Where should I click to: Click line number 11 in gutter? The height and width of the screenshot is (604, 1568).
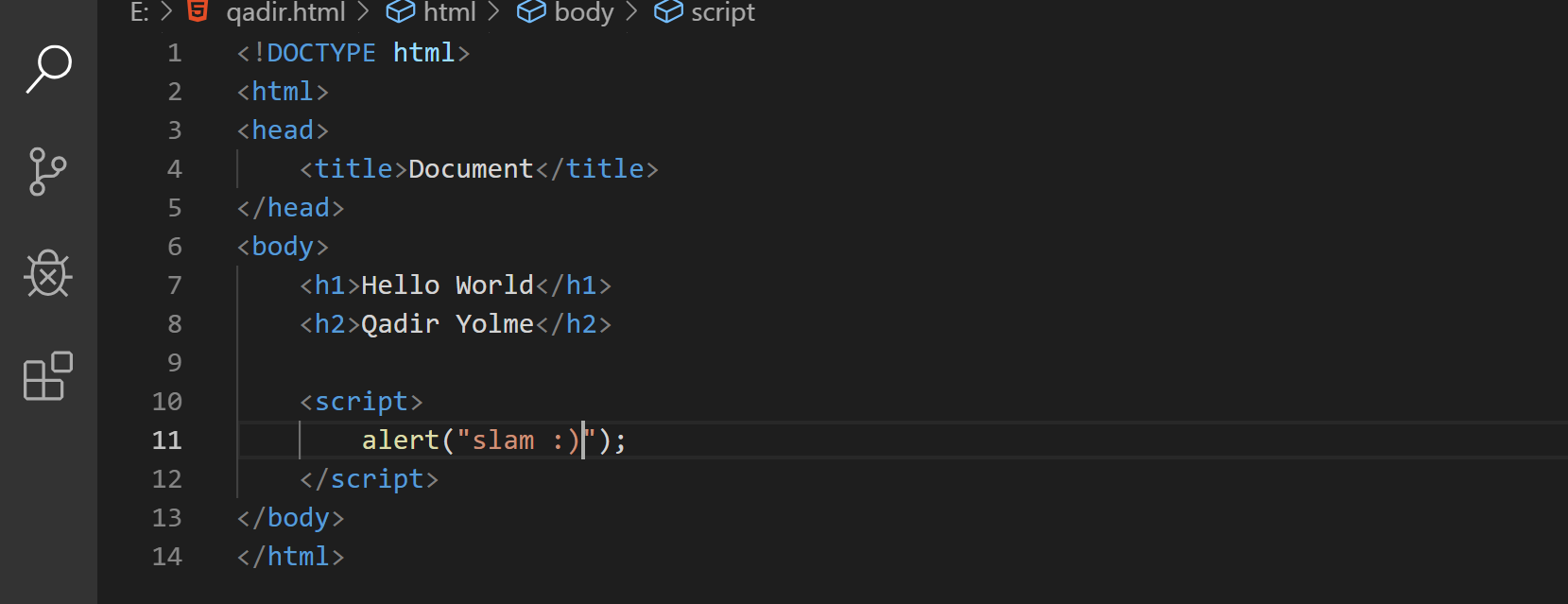pos(167,440)
